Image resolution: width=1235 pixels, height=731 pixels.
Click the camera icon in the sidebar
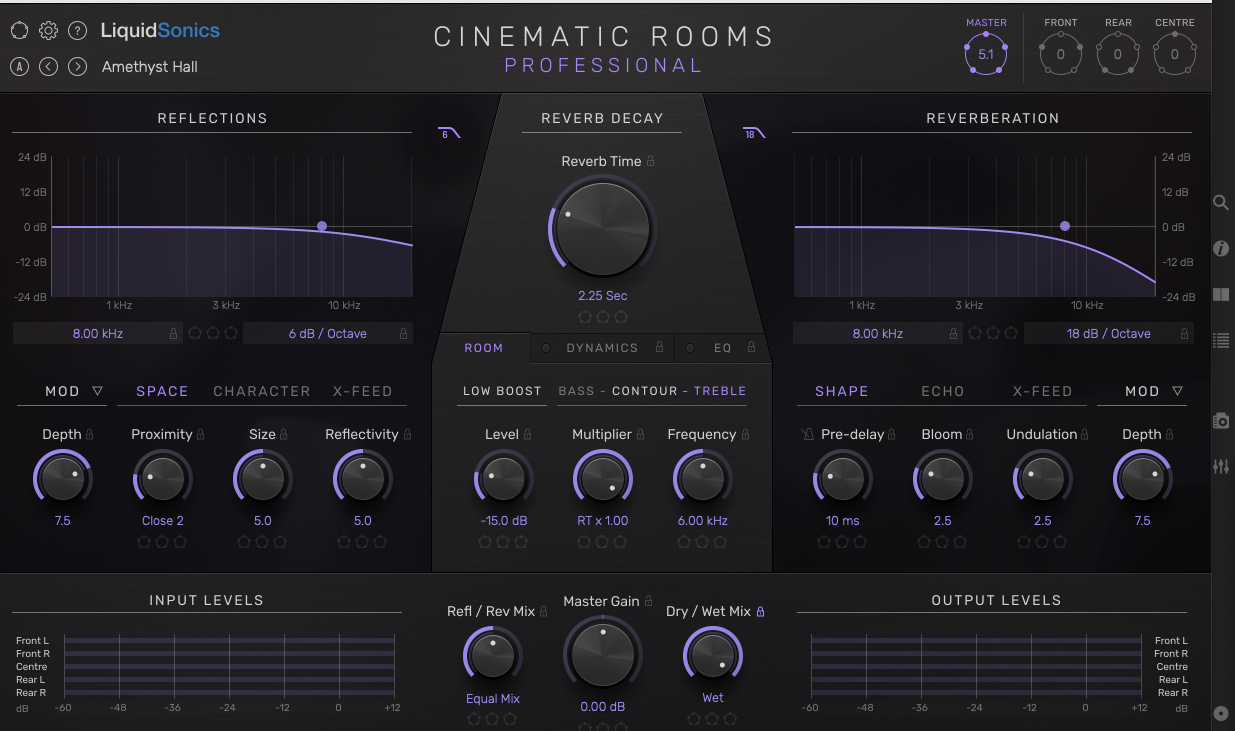coord(1220,421)
